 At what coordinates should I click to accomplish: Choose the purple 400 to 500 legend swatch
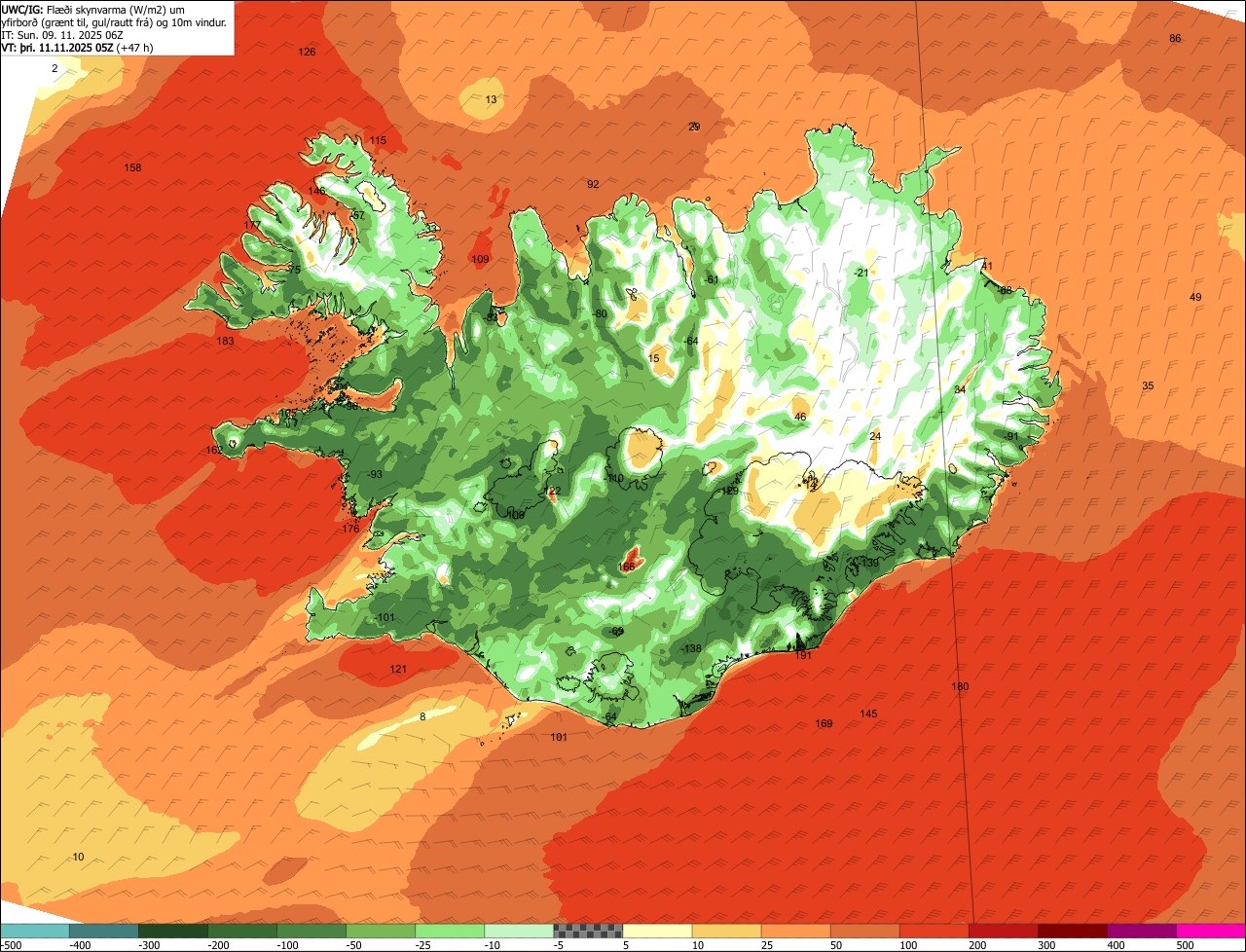click(x=1142, y=931)
